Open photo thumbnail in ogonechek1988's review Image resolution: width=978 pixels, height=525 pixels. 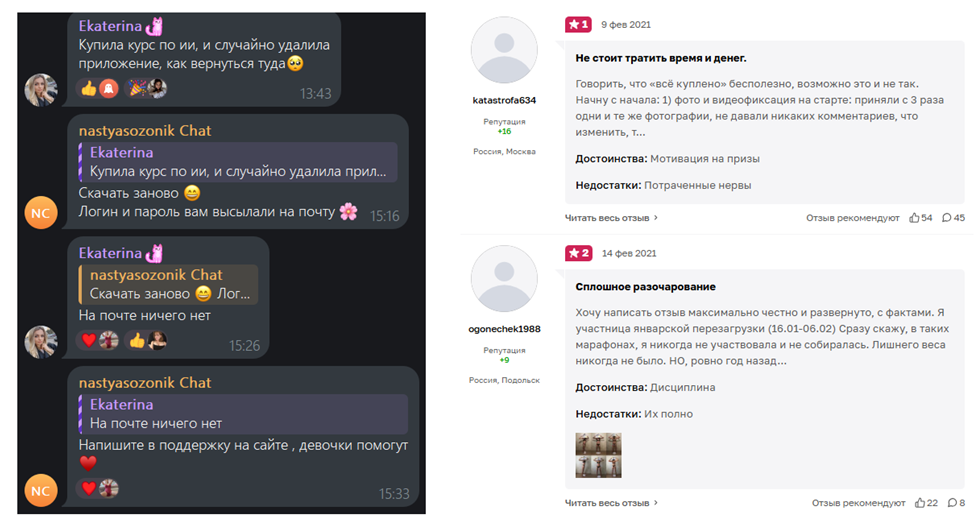(598, 455)
